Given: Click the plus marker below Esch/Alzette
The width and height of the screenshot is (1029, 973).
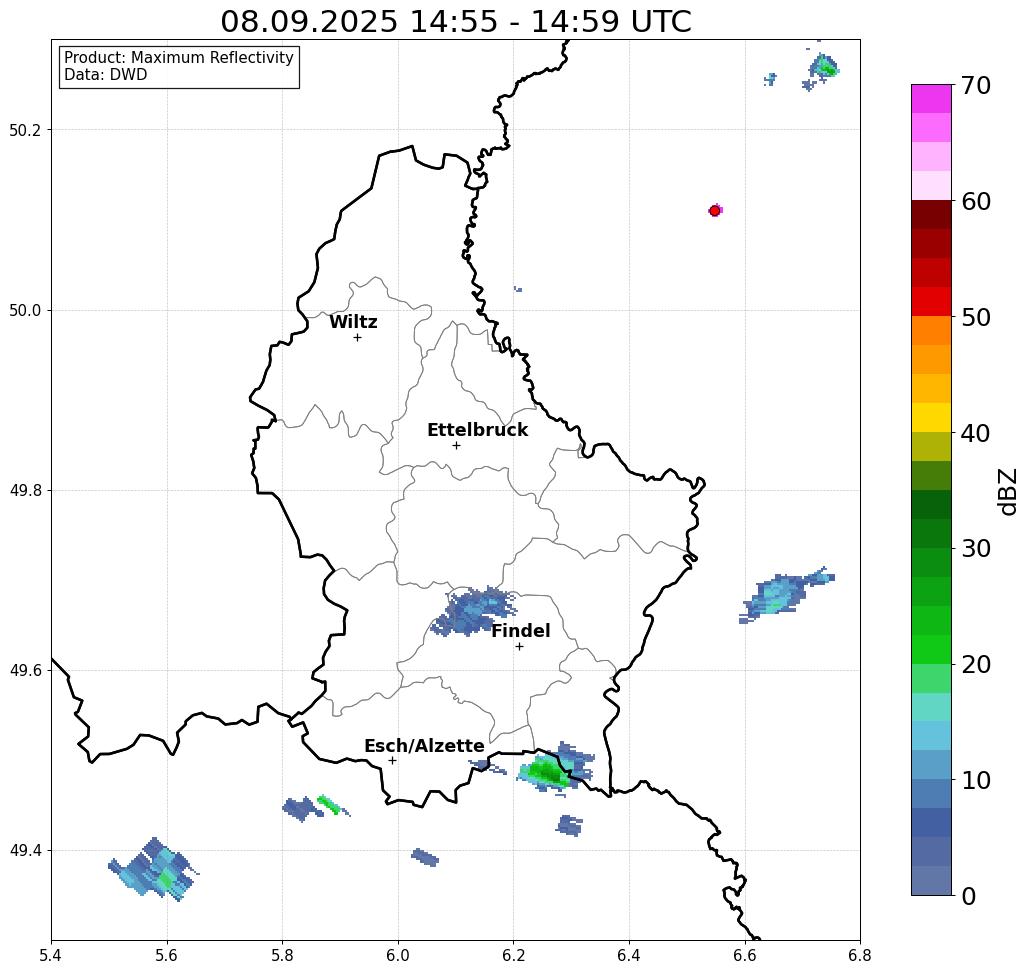Looking at the screenshot, I should [392, 761].
